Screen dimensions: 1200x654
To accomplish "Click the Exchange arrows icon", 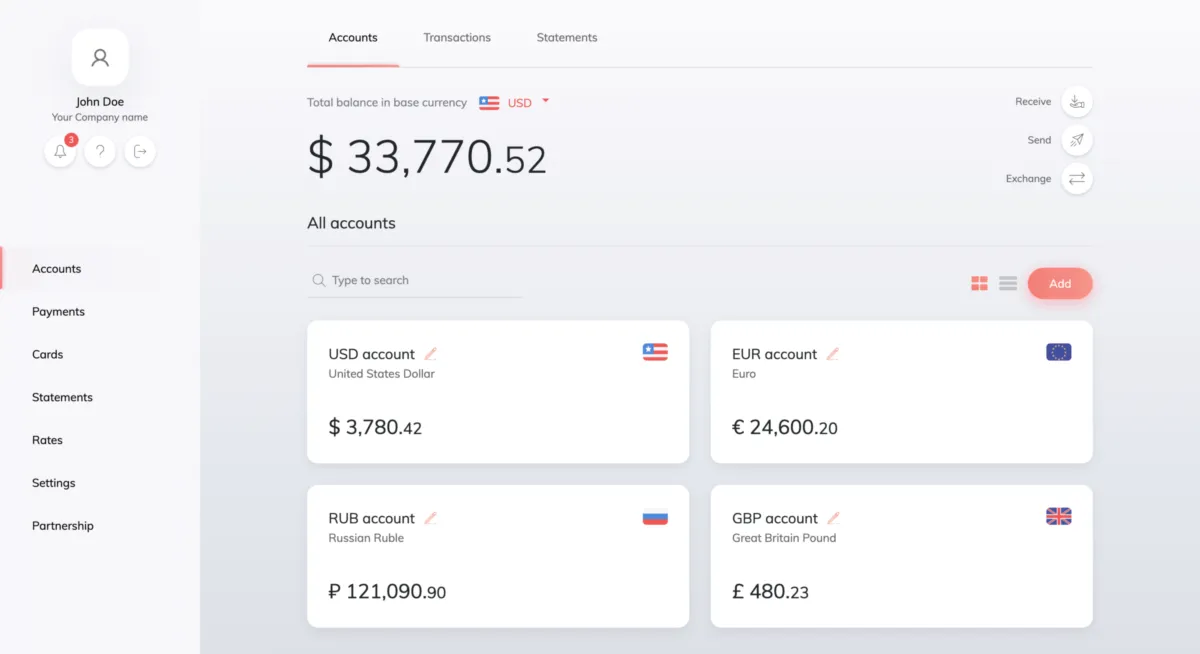I will pos(1077,179).
